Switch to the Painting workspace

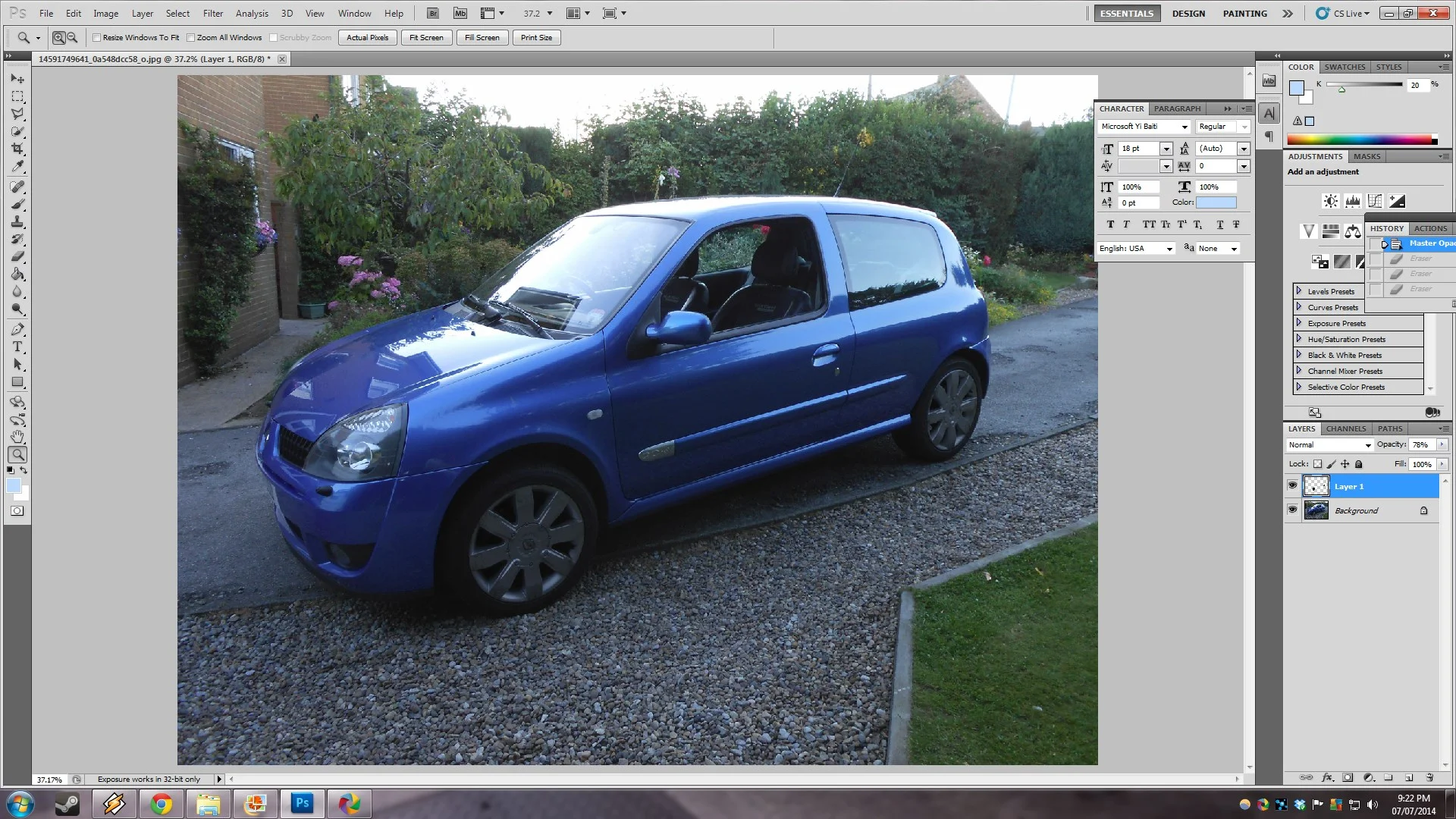[1244, 13]
